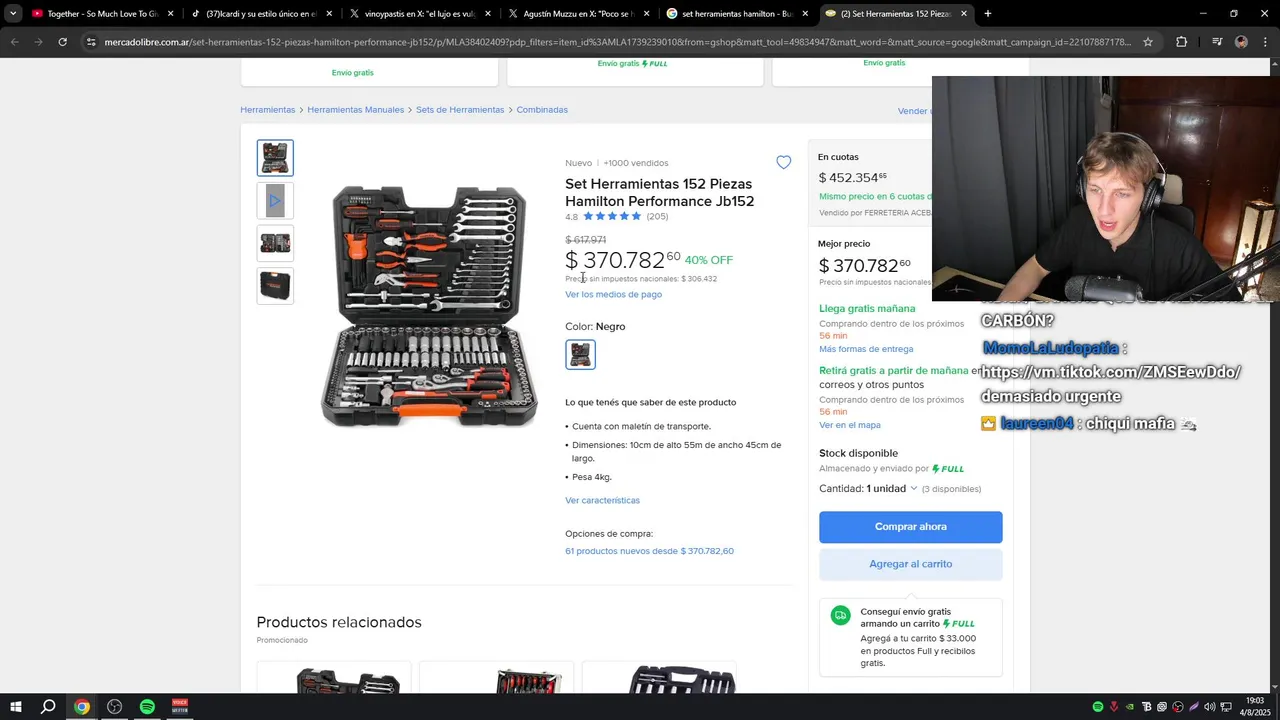This screenshot has height=720, width=1280.
Task: Open Ver los medios de pago link
Action: [x=613, y=294]
